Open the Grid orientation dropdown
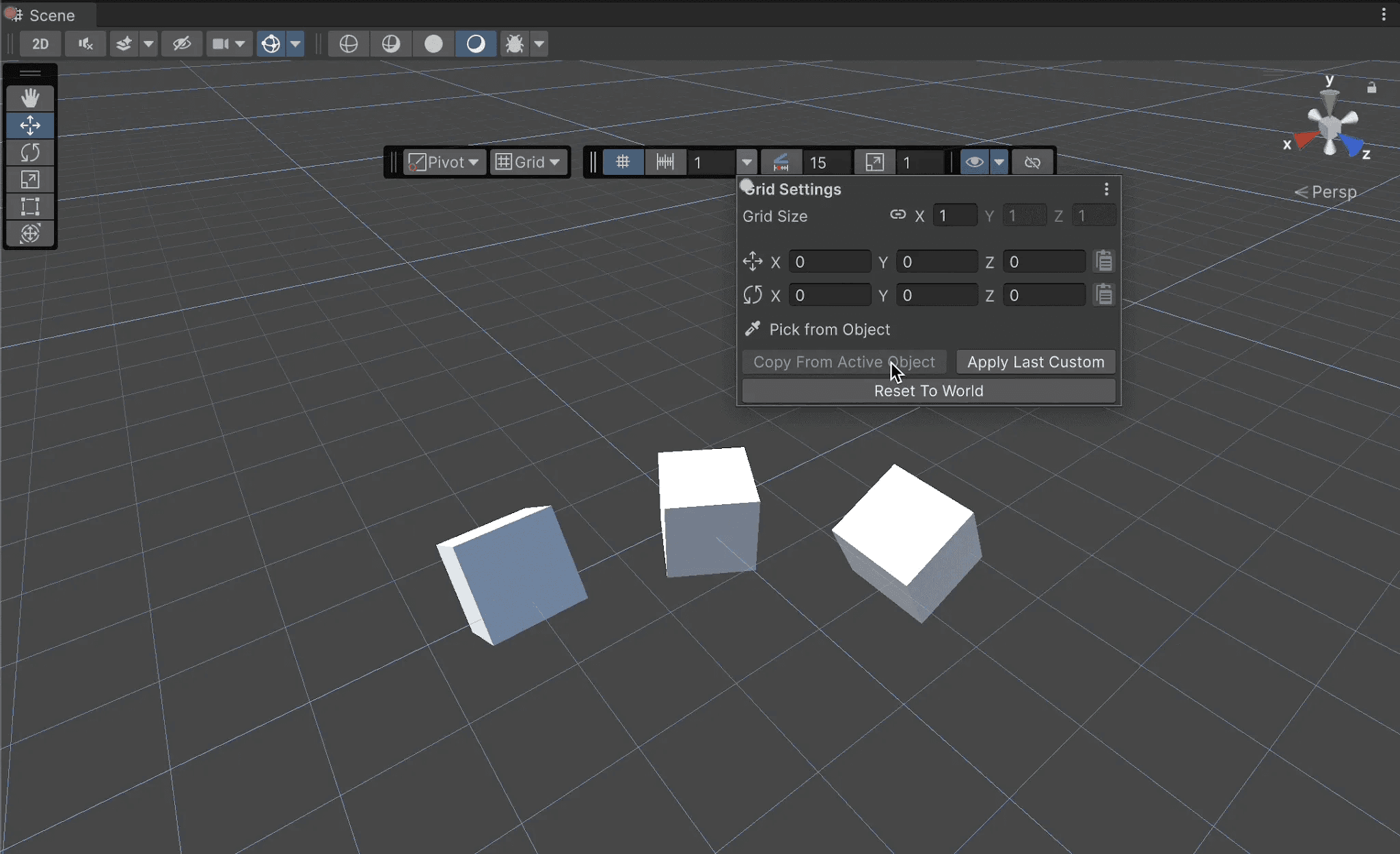This screenshot has width=1400, height=854. 528,161
